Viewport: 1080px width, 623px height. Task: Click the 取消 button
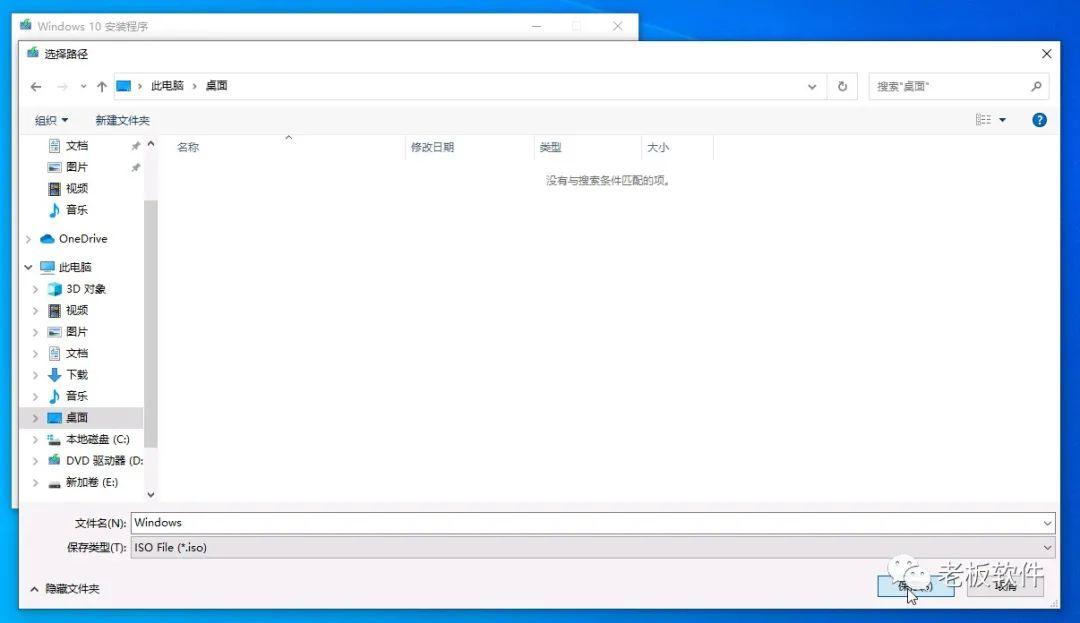1005,588
